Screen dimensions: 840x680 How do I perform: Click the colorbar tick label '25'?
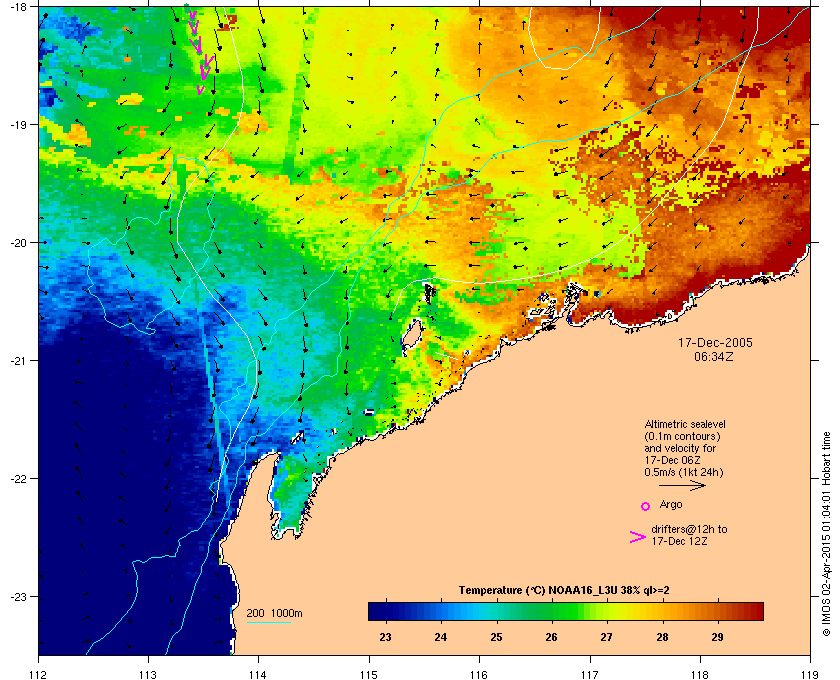click(x=496, y=637)
